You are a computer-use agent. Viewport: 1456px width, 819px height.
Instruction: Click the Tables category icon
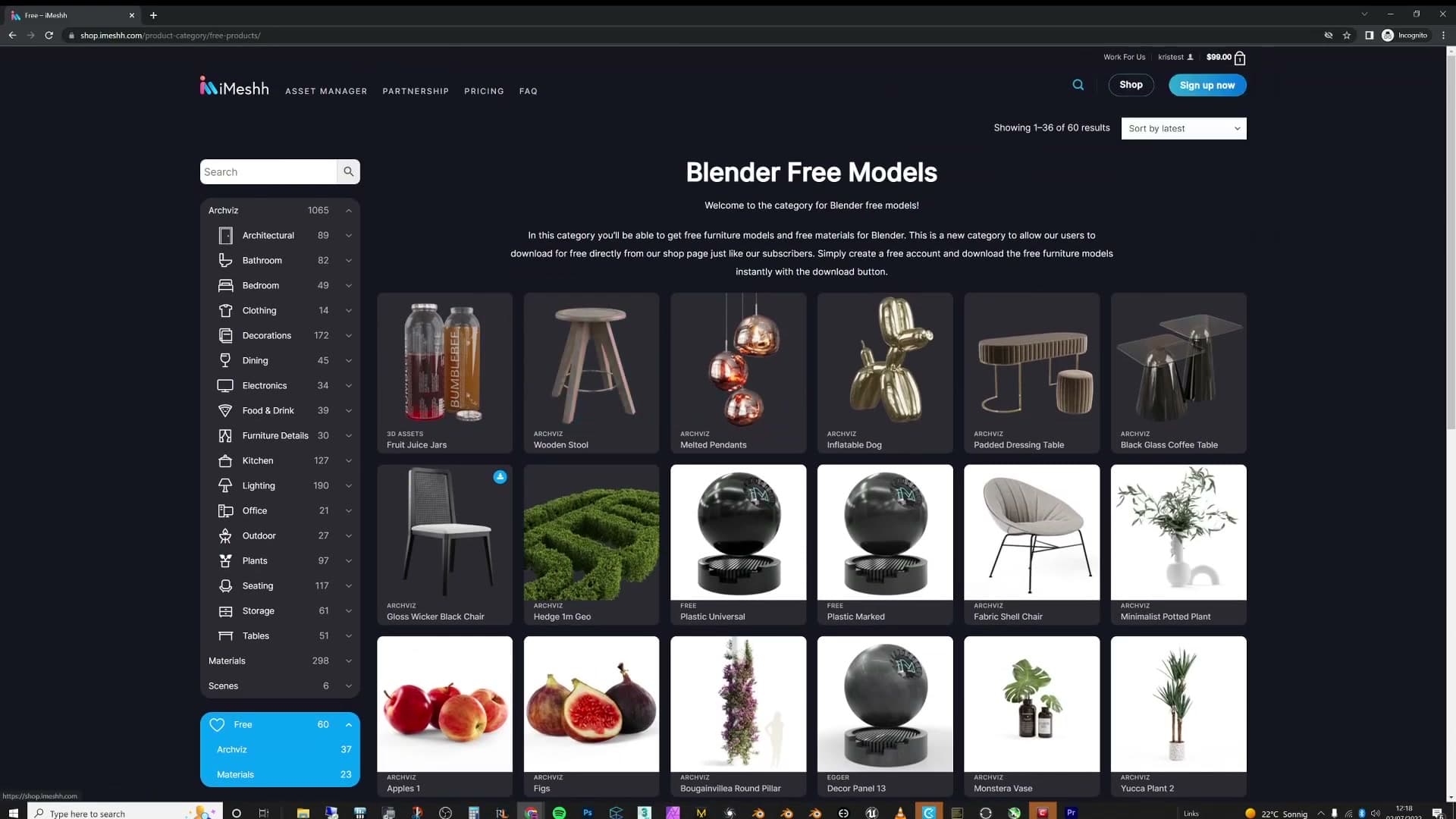225,635
